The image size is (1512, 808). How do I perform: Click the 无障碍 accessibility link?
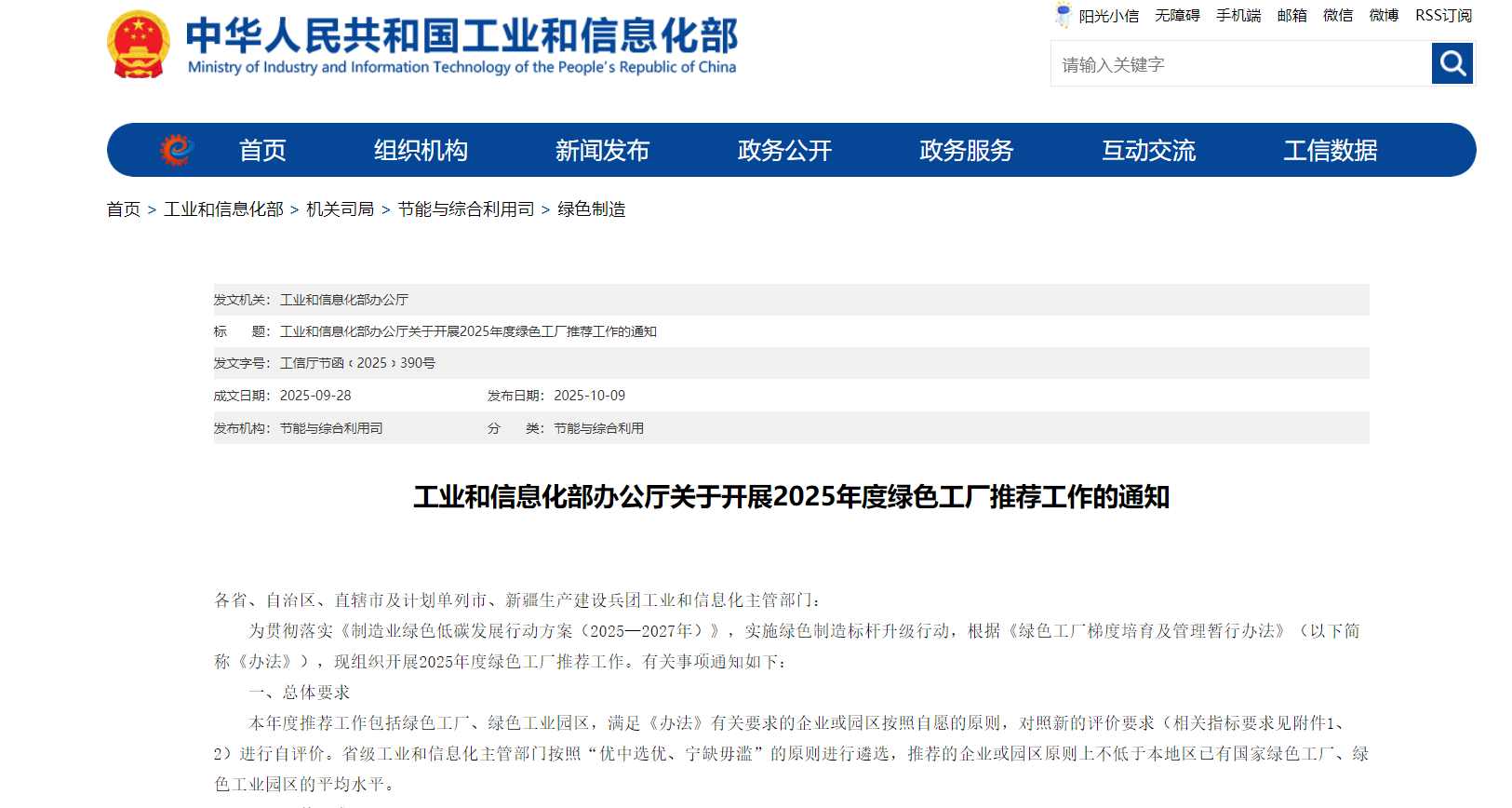pyautogui.click(x=1177, y=16)
